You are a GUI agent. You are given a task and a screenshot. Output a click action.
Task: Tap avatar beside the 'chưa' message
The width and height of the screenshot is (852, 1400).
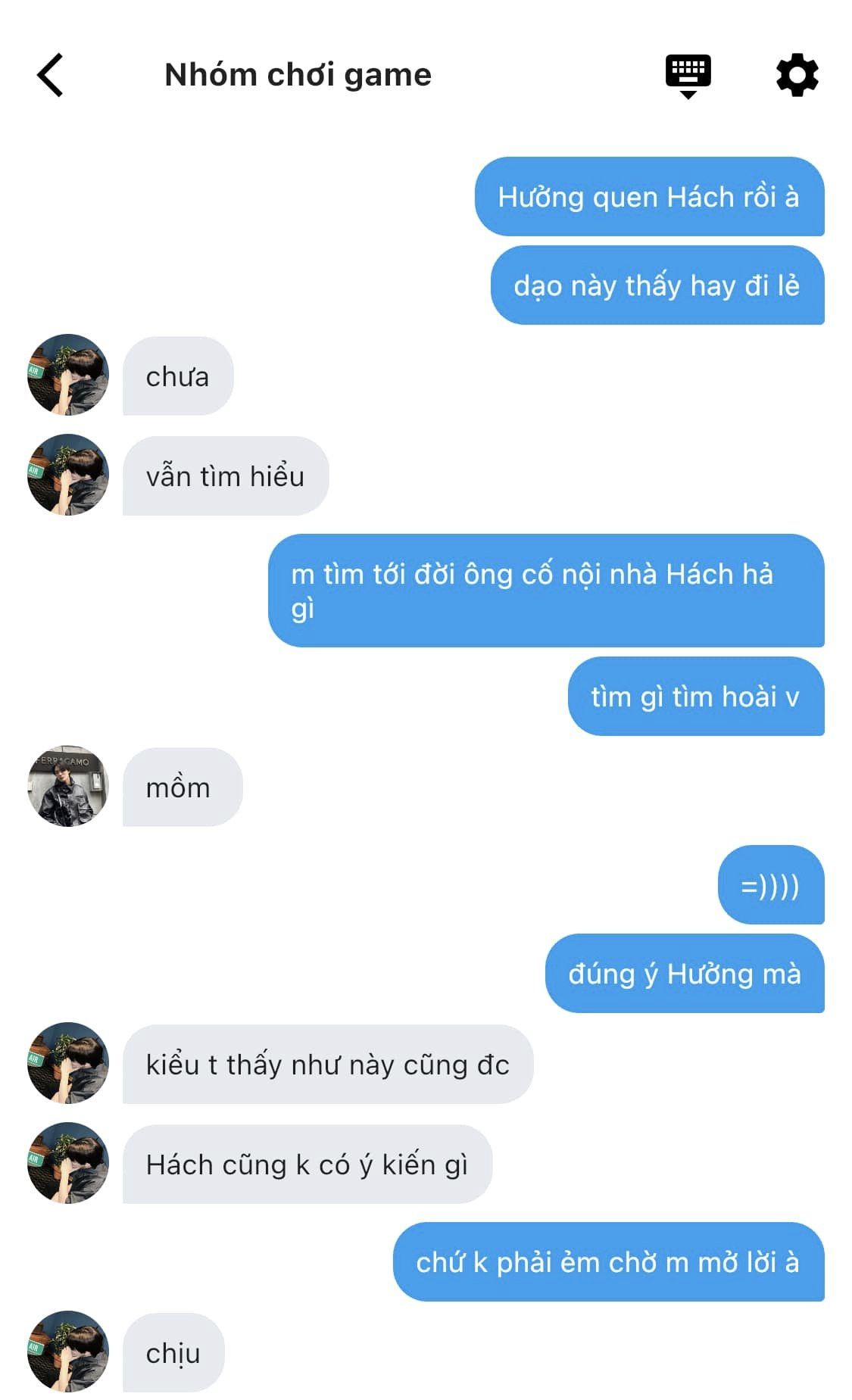pos(68,375)
